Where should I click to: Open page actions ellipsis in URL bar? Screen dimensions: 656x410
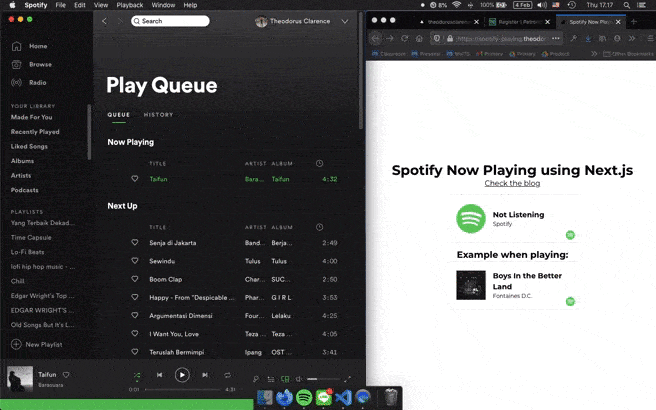556,38
